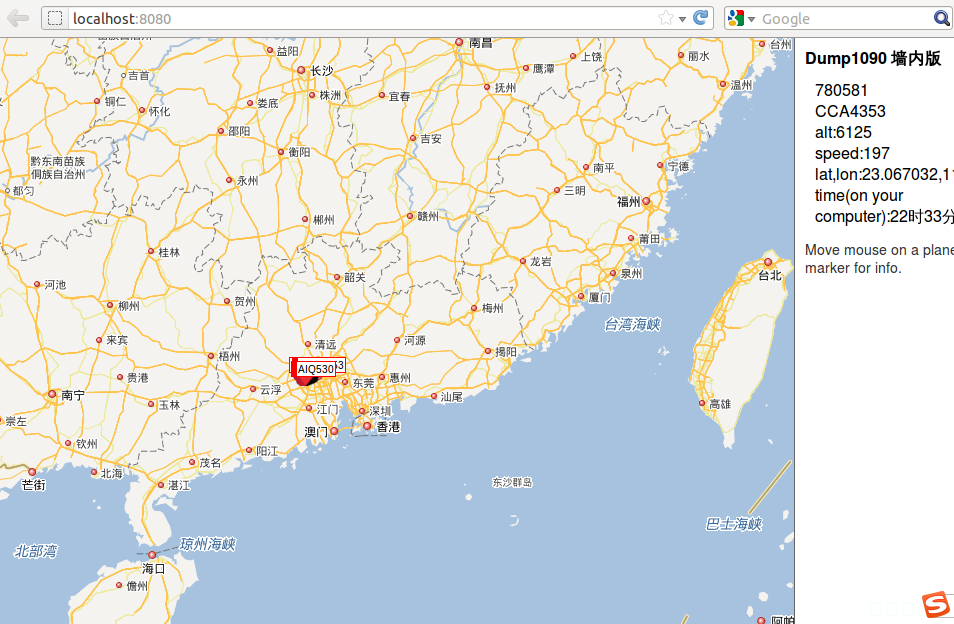Image resolution: width=954 pixels, height=624 pixels.
Task: Click the 东沙群岛 islands label
Action: point(512,482)
